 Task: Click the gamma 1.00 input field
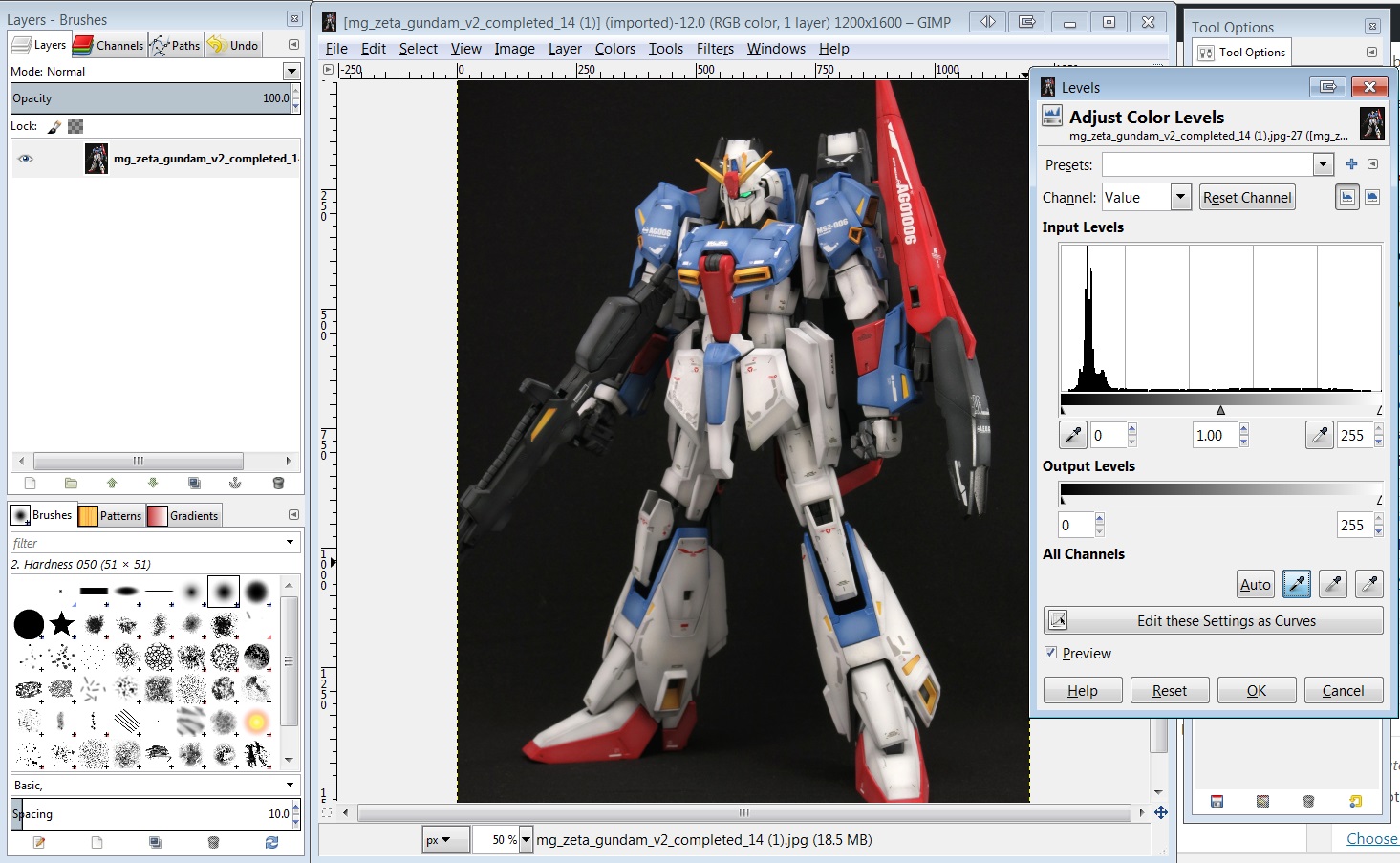tap(1215, 435)
